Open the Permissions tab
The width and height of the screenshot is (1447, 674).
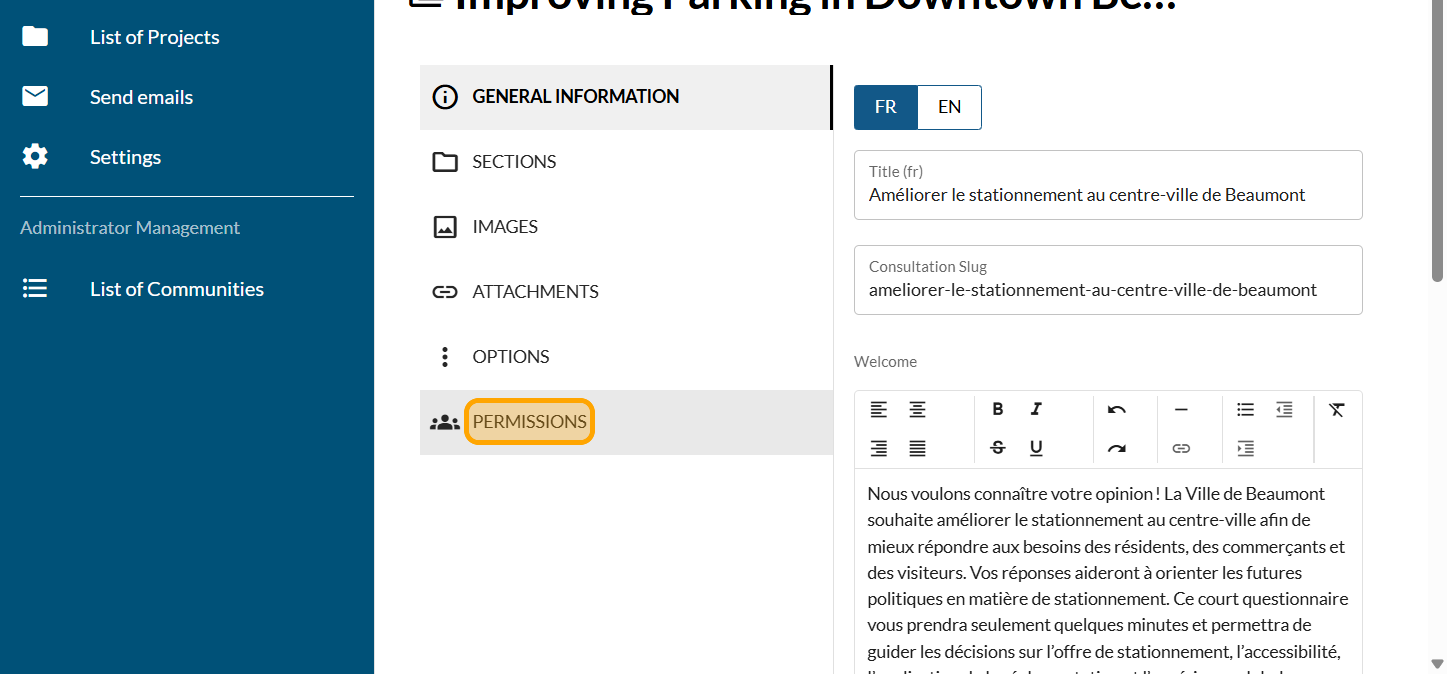click(x=529, y=422)
